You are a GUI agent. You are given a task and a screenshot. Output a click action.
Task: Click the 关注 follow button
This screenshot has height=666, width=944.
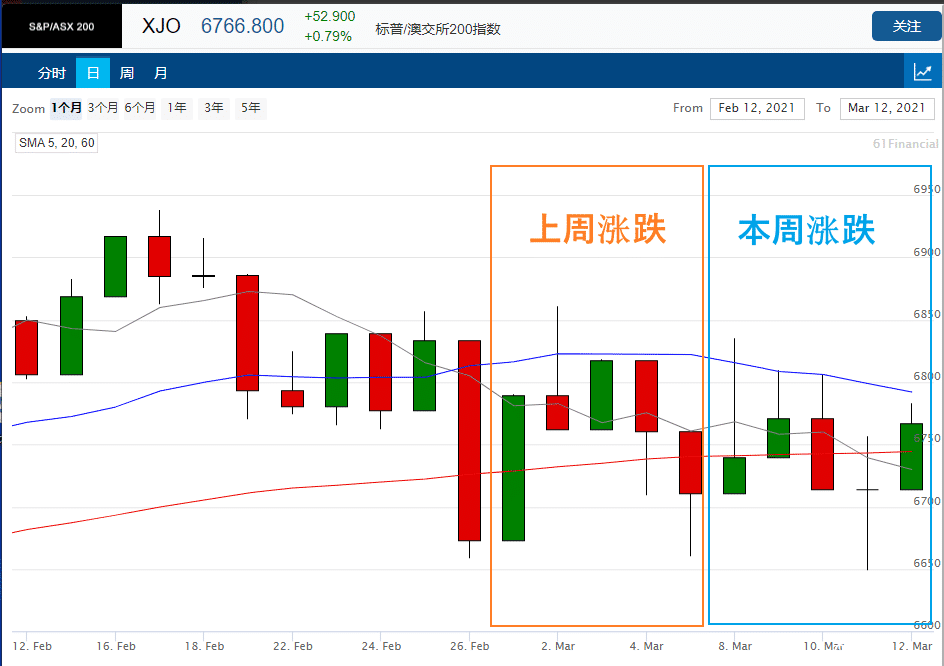[x=906, y=26]
